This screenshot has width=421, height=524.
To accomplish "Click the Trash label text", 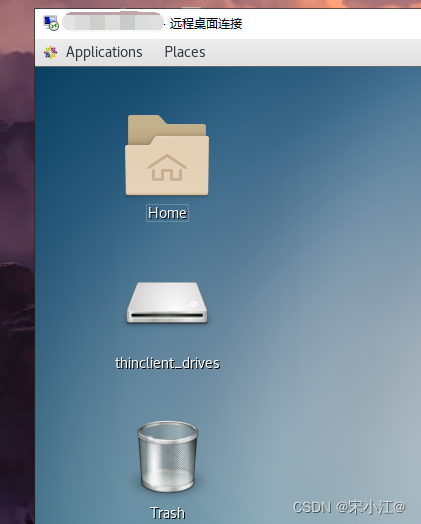I will [x=168, y=513].
